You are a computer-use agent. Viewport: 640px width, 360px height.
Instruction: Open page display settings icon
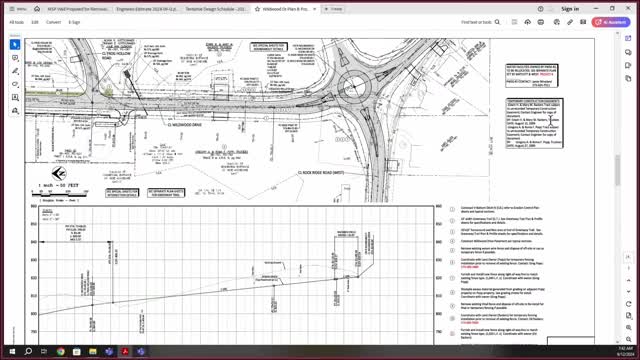tap(628, 316)
